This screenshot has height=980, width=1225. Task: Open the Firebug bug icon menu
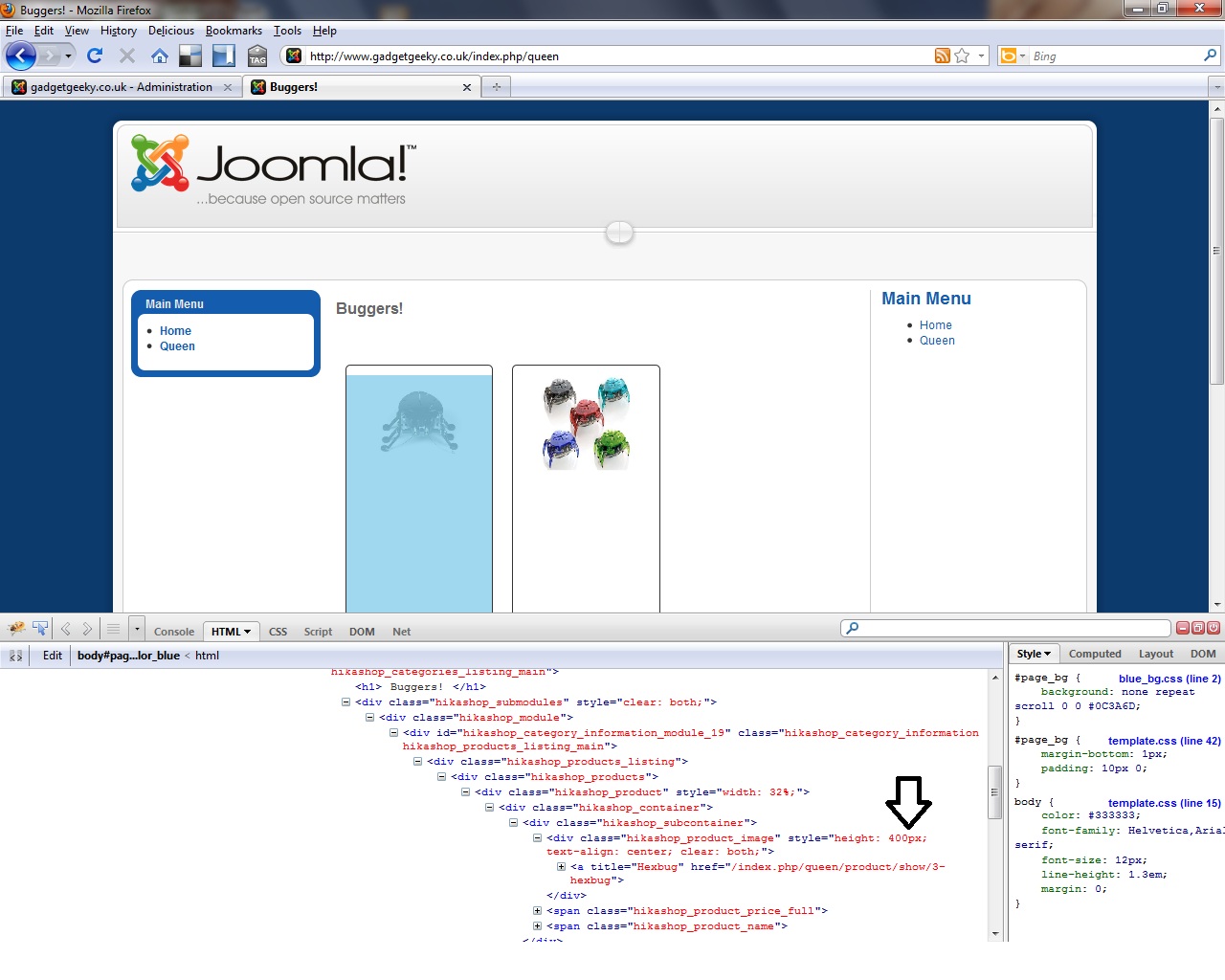16,629
